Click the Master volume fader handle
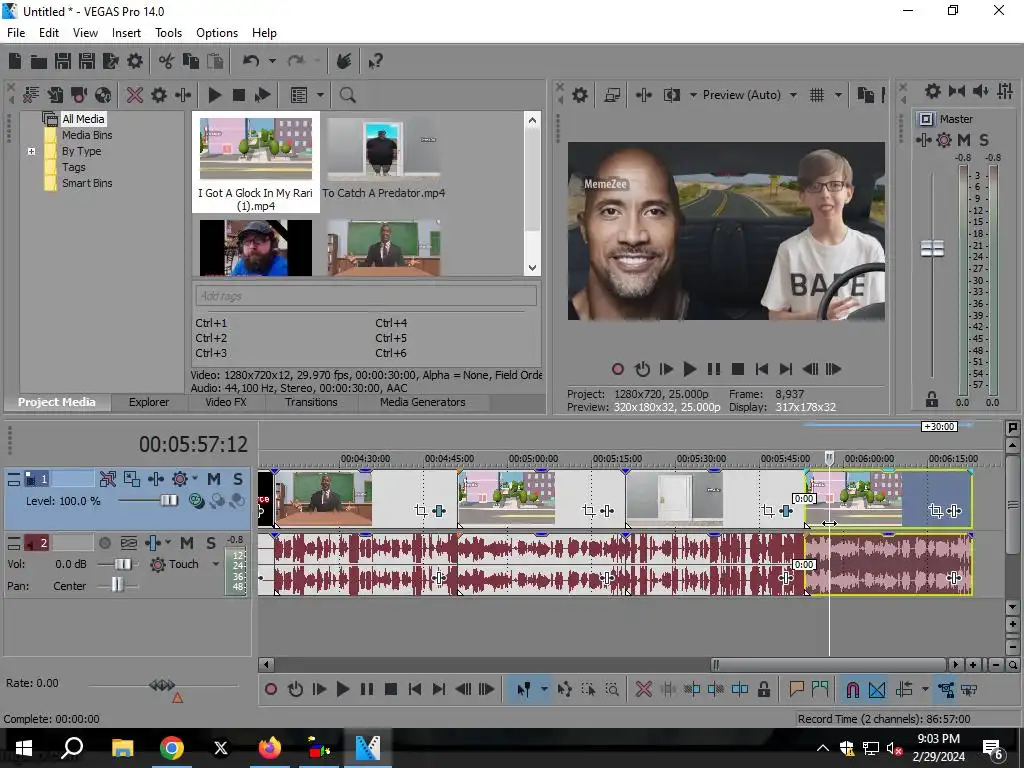Screen dimensions: 1024x768 click(x=932, y=248)
